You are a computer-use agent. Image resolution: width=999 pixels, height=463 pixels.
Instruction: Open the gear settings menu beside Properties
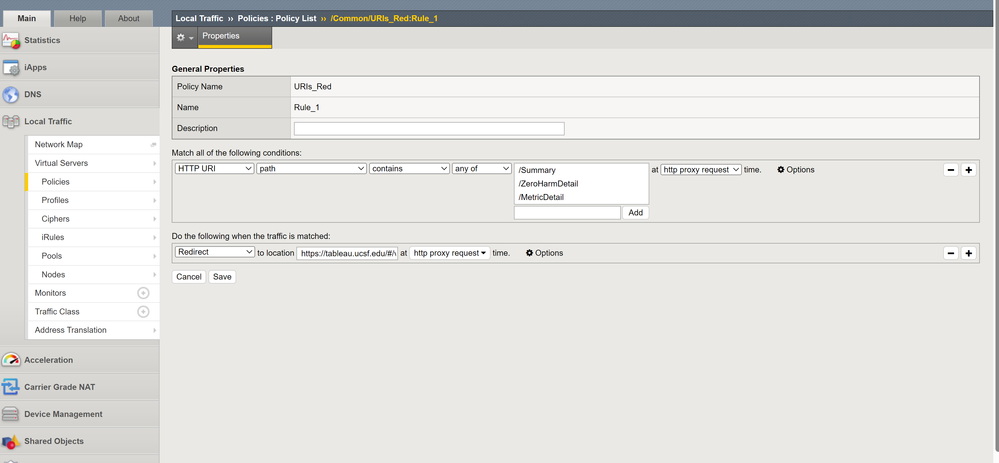point(184,37)
